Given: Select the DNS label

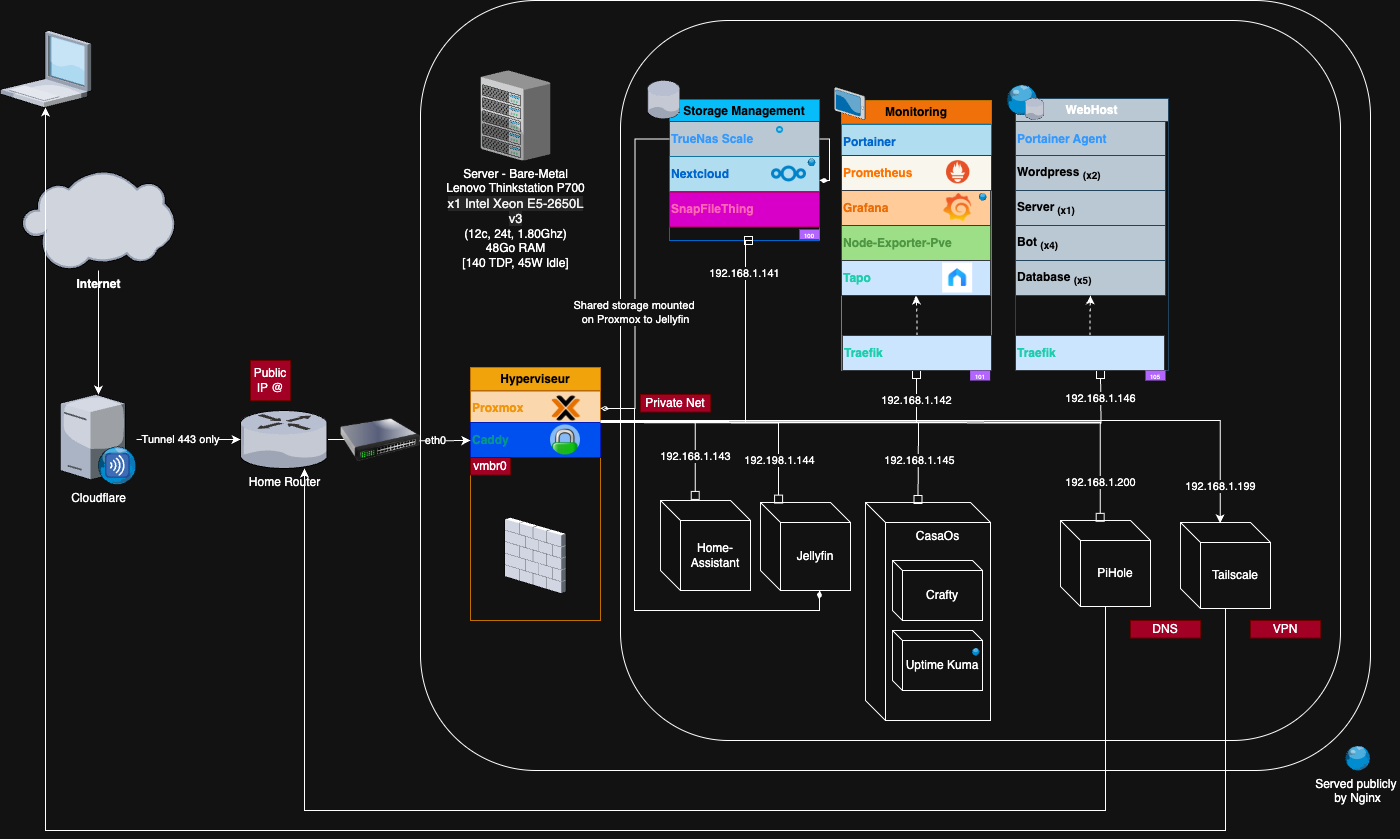Looking at the screenshot, I should tap(1165, 629).
